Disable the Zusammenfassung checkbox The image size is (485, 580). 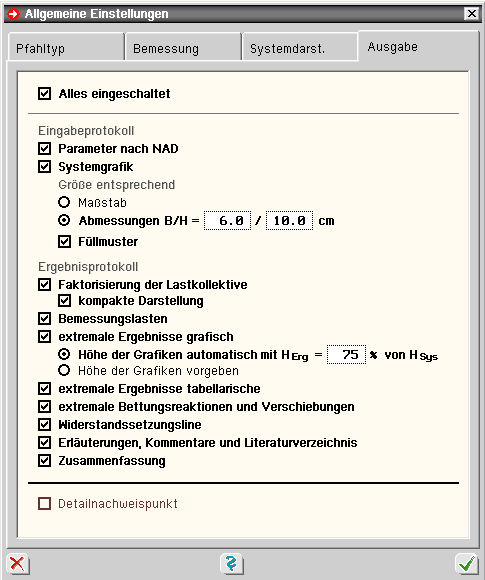[44, 461]
